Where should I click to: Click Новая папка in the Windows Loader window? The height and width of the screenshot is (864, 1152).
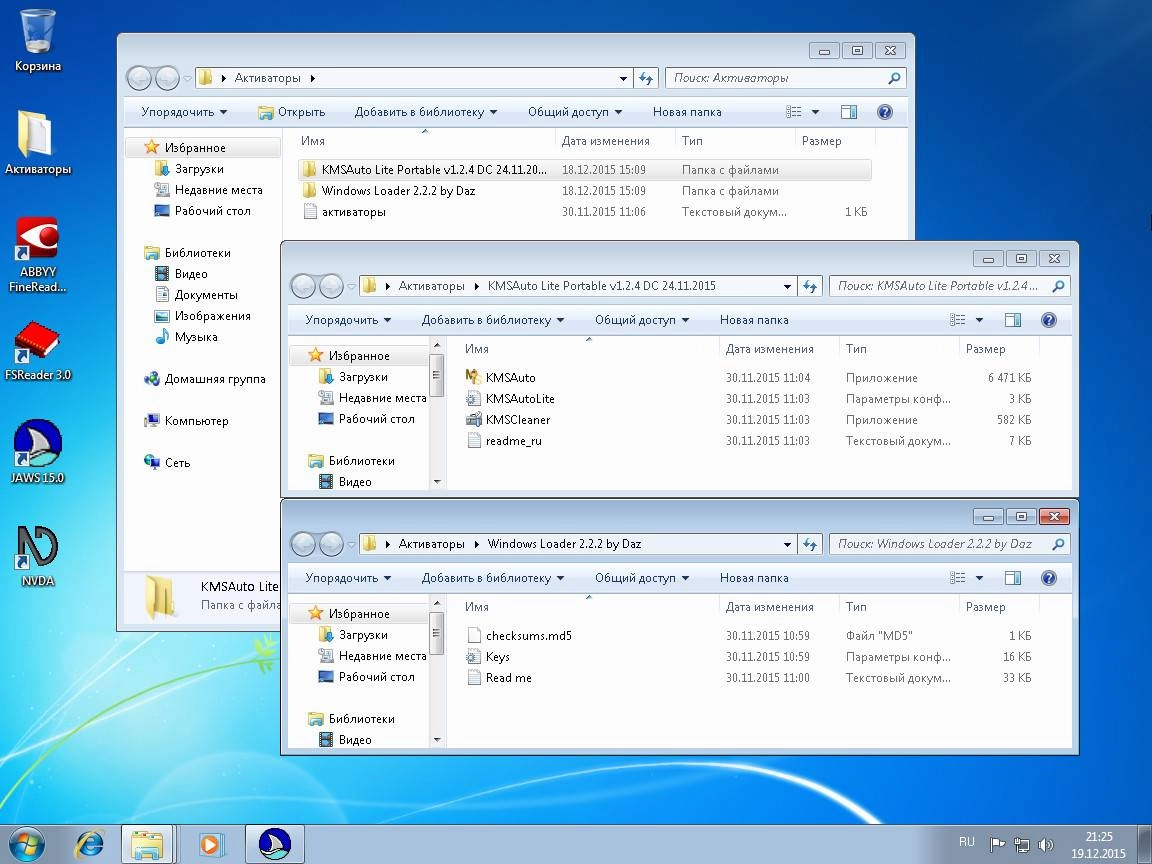click(754, 577)
